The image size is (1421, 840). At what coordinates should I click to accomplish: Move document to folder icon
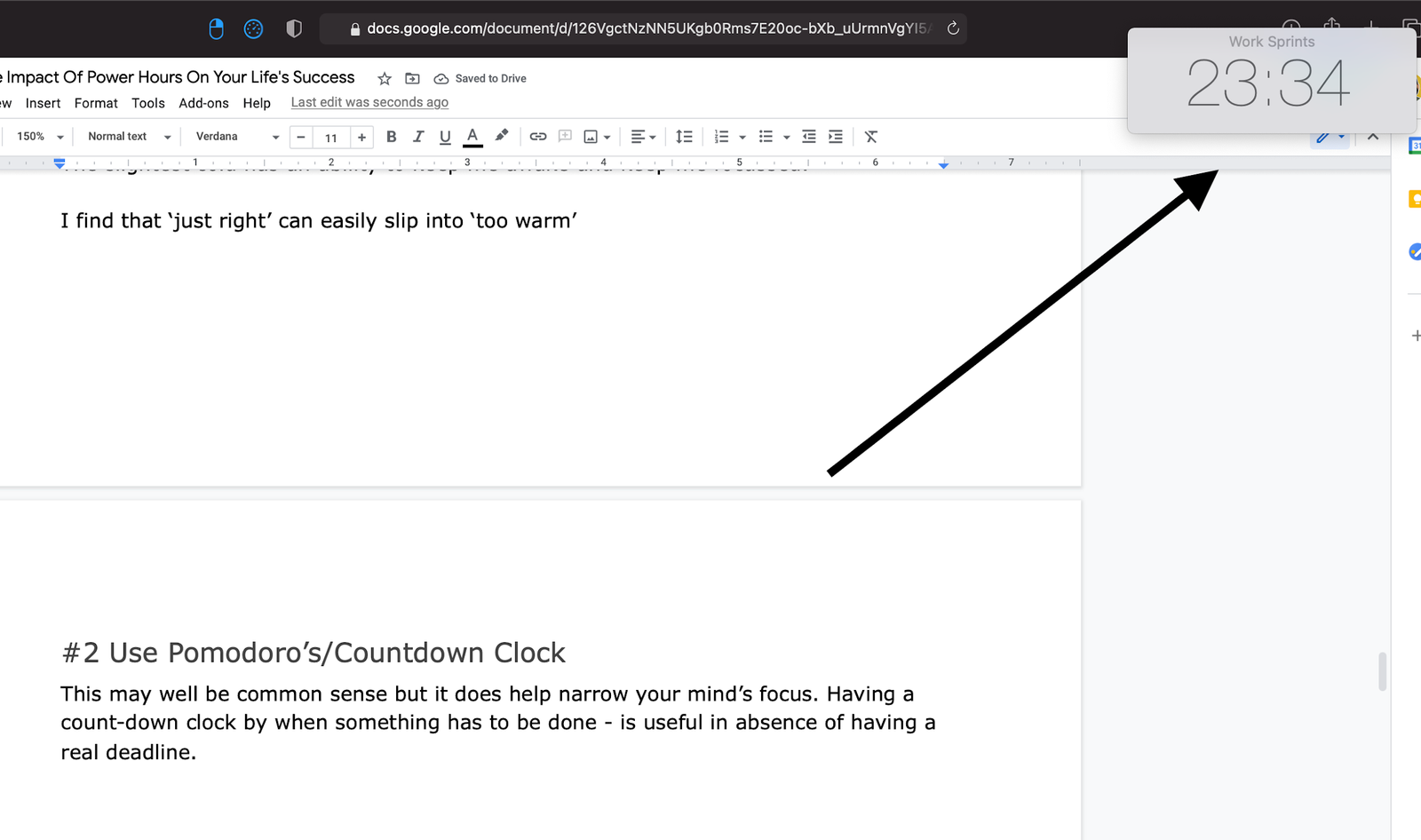(412, 79)
